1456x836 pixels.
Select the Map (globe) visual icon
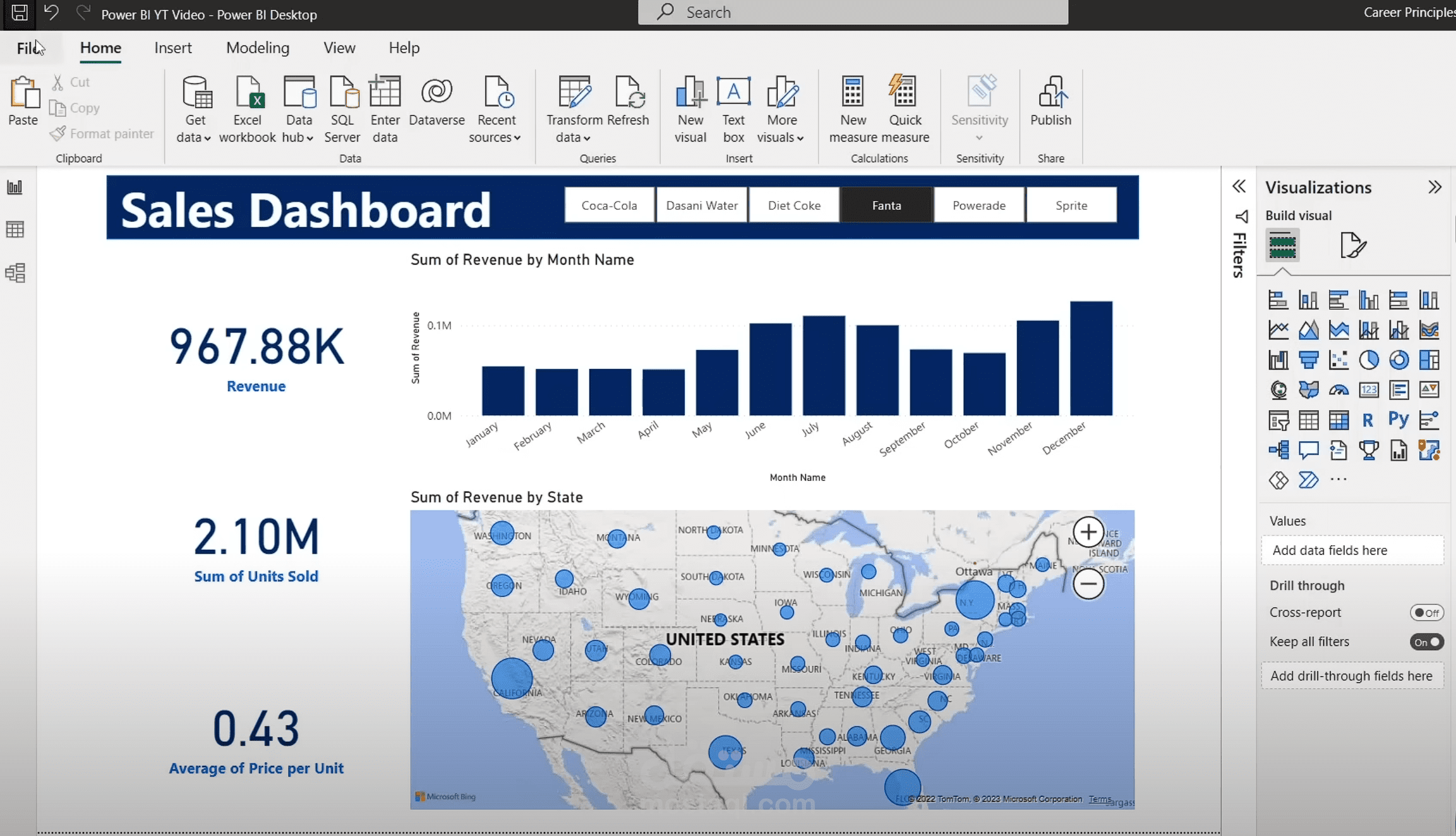[x=1278, y=390]
